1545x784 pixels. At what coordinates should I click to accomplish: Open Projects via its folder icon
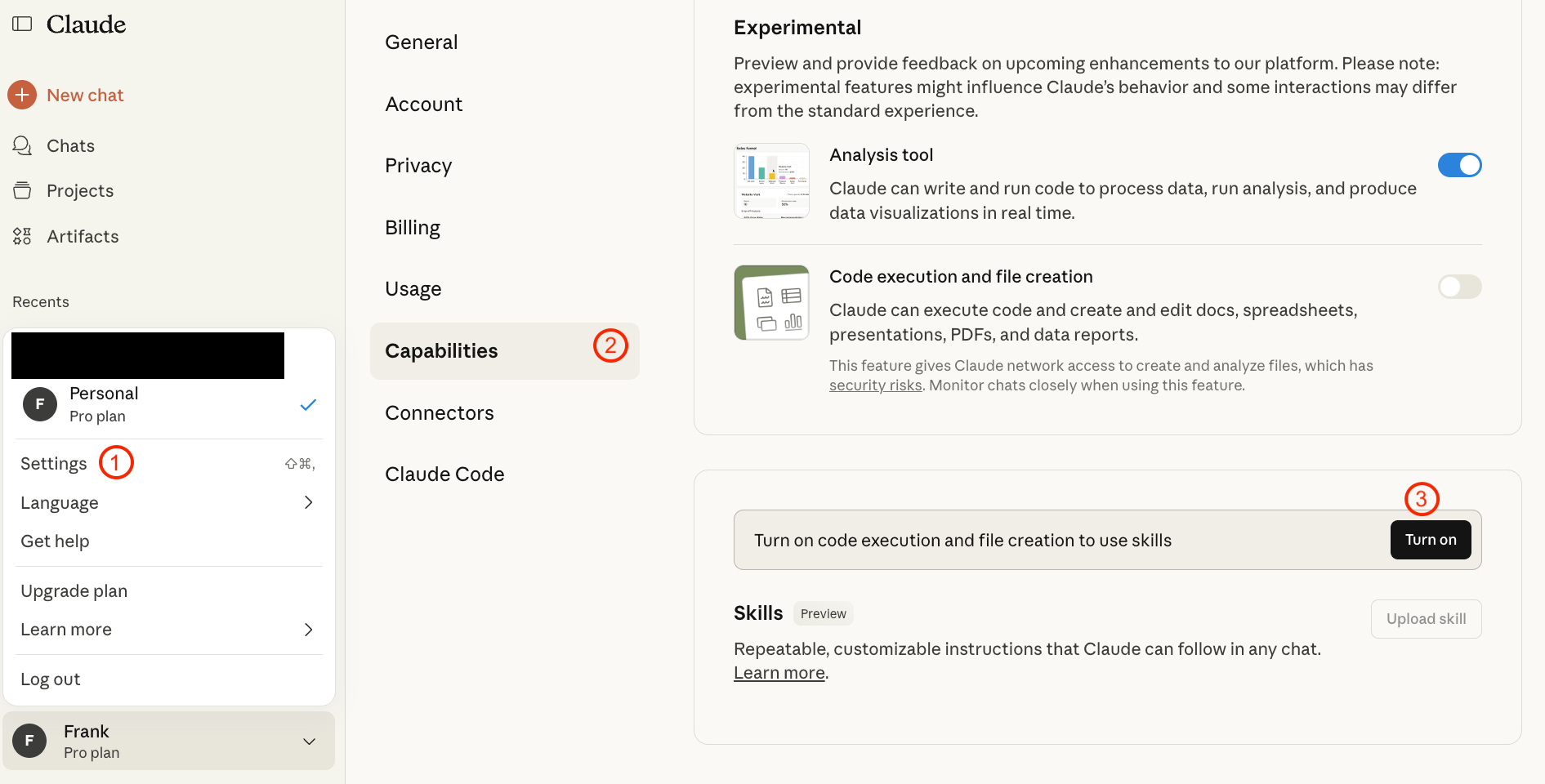[x=22, y=190]
